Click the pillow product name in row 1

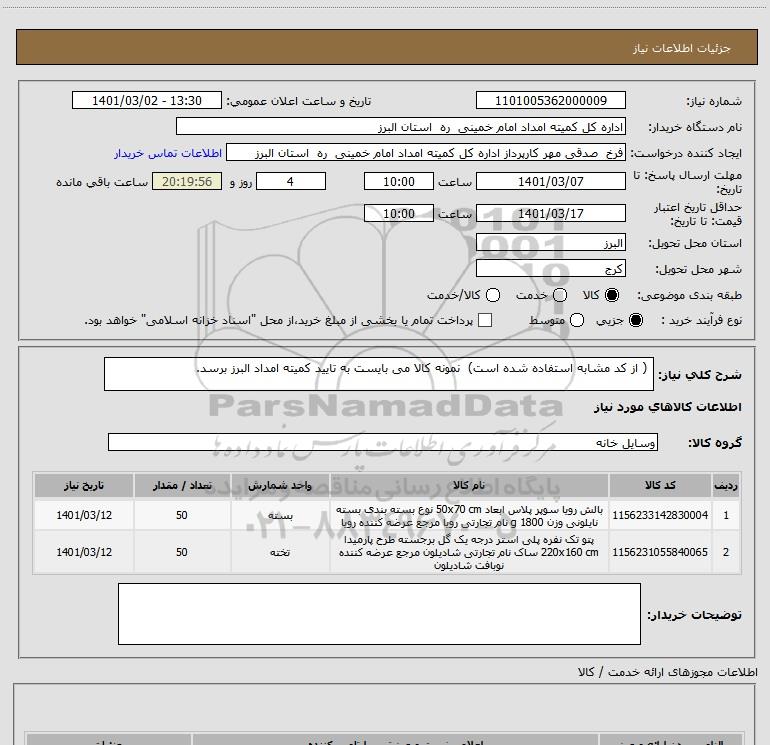[469, 516]
